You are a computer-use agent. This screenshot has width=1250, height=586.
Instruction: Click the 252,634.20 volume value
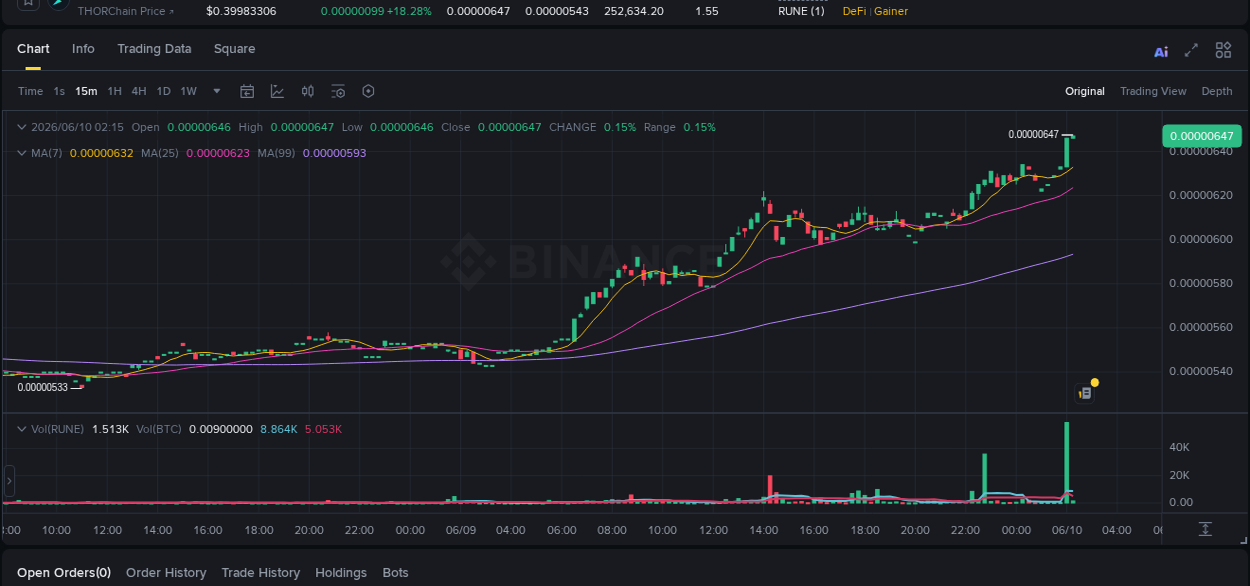pos(634,11)
